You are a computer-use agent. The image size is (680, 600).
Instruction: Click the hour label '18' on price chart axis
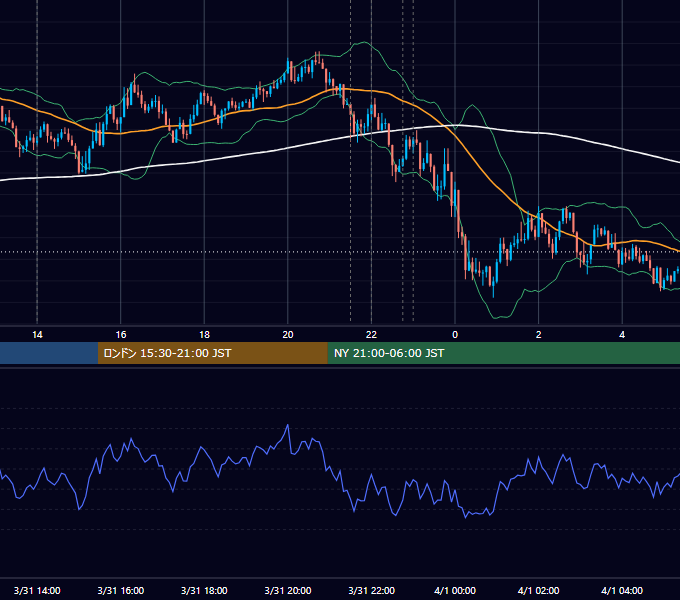(x=204, y=335)
